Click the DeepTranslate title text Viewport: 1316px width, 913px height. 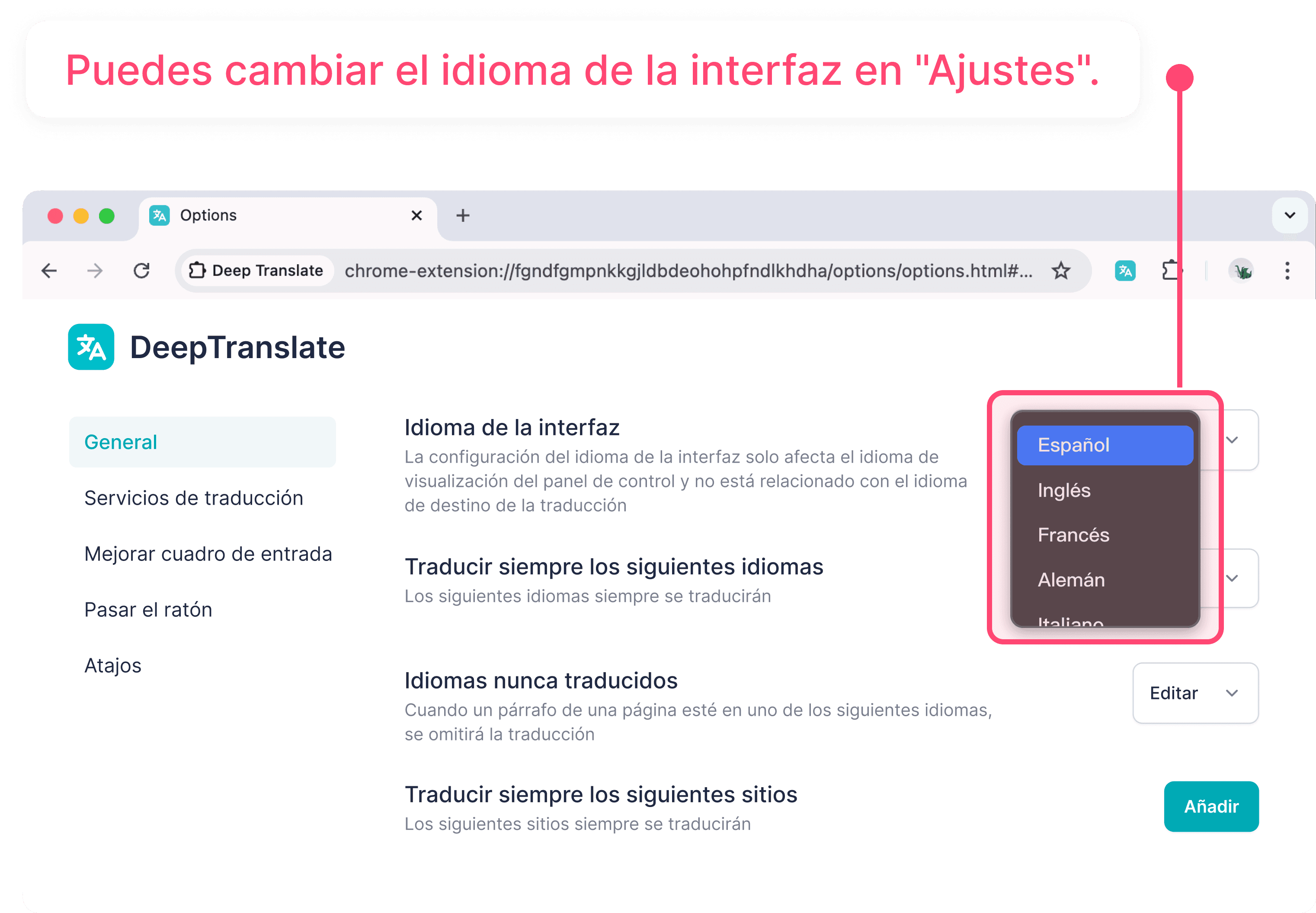[x=237, y=347]
